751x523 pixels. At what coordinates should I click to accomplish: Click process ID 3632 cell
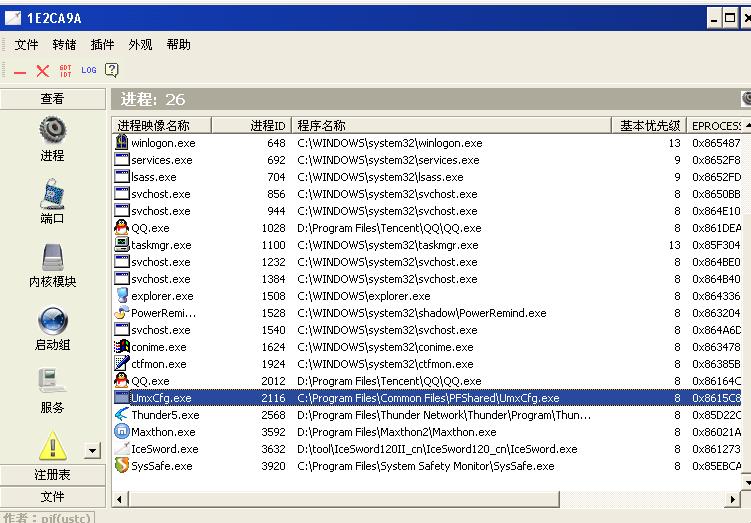tap(273, 449)
